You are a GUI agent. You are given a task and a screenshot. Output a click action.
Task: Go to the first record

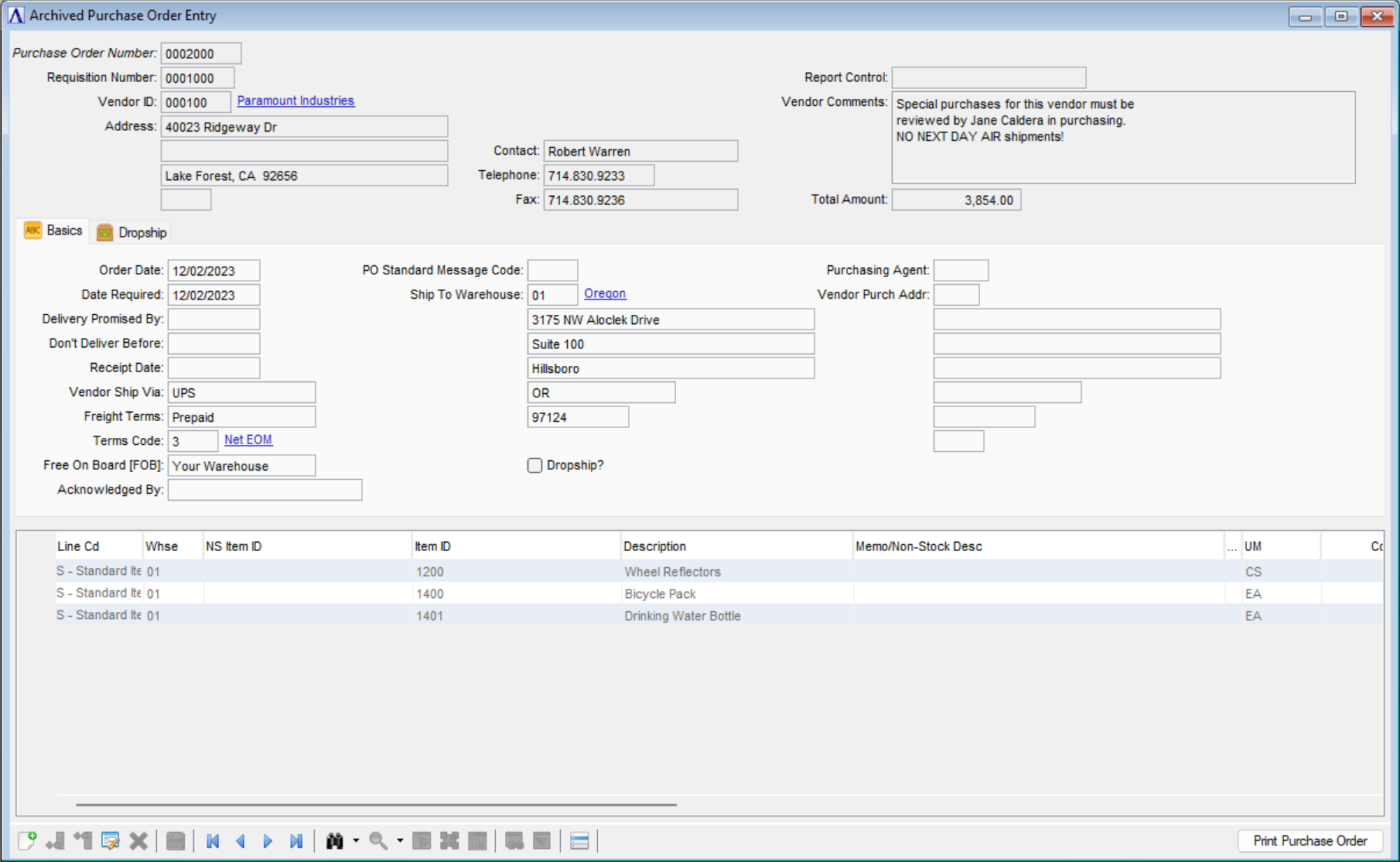(x=212, y=841)
